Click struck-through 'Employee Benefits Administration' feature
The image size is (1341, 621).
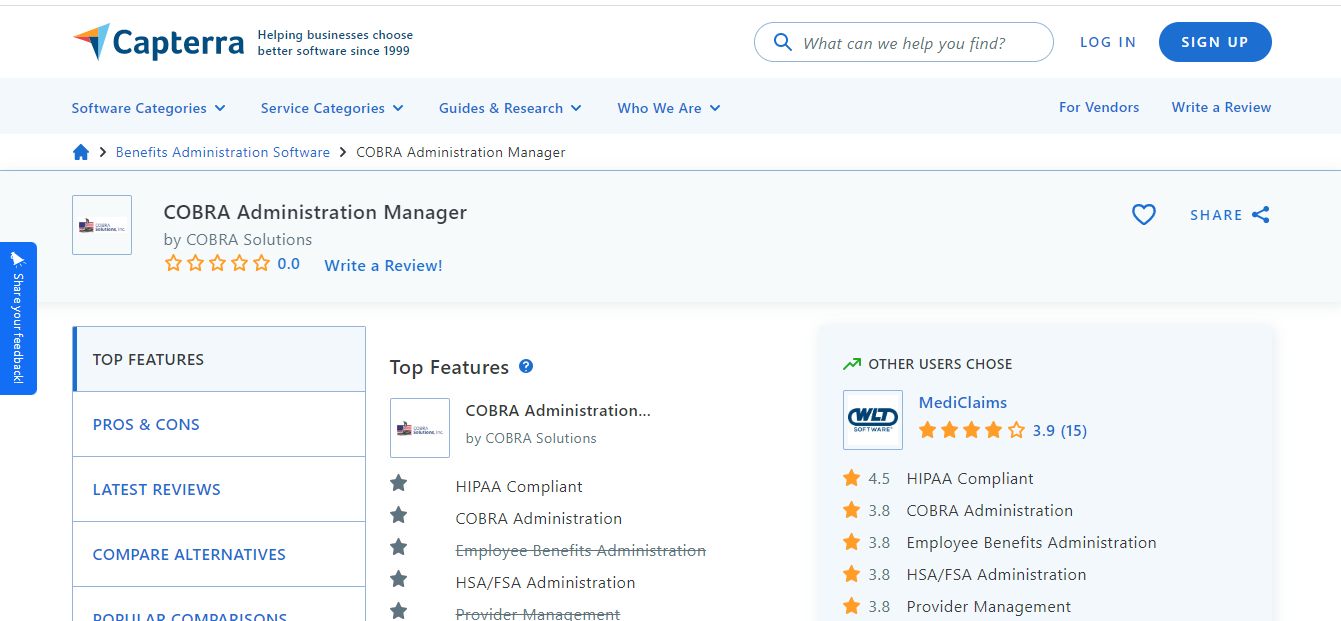point(581,550)
